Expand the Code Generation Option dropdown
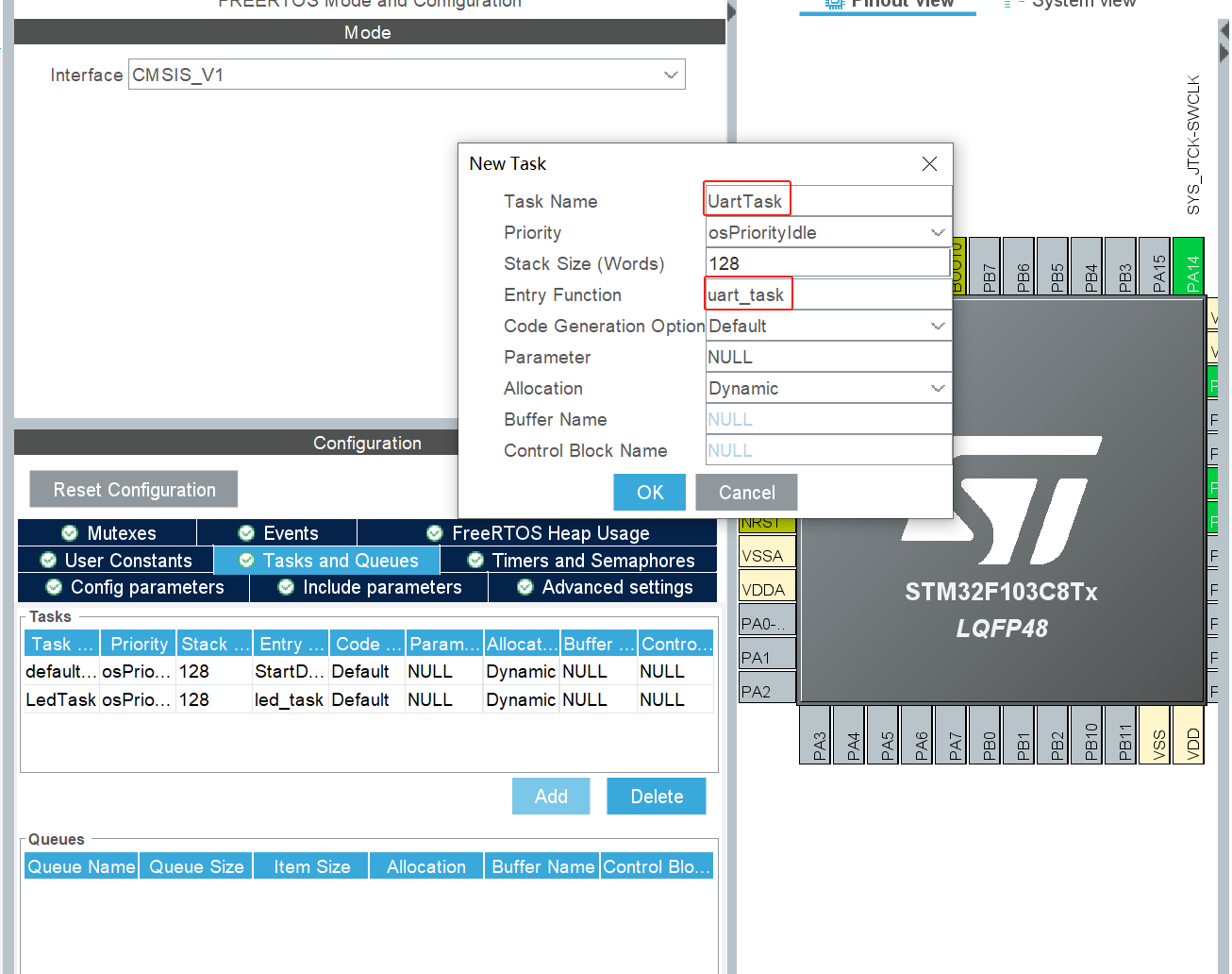This screenshot has height=974, width=1232. (827, 326)
